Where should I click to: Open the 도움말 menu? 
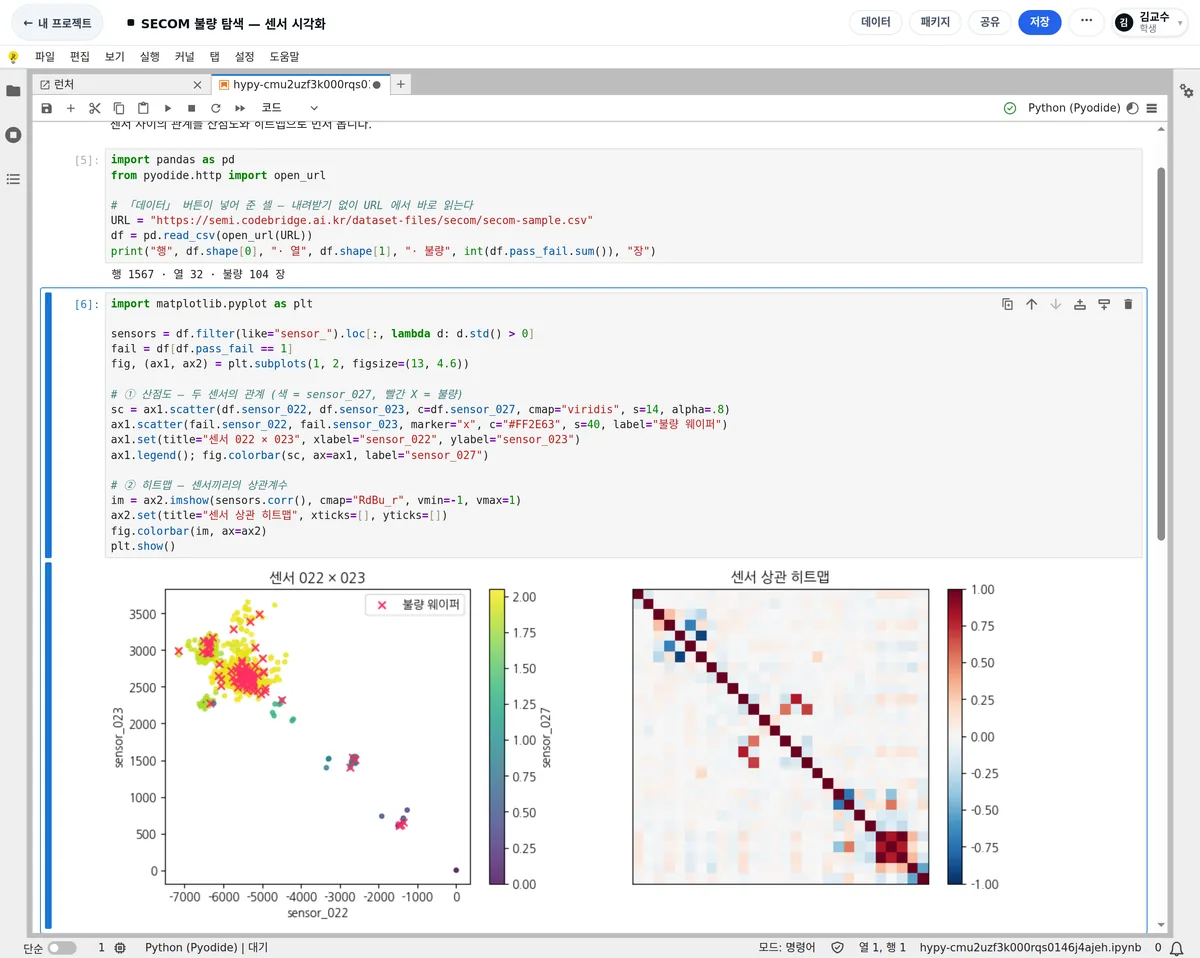coord(284,57)
